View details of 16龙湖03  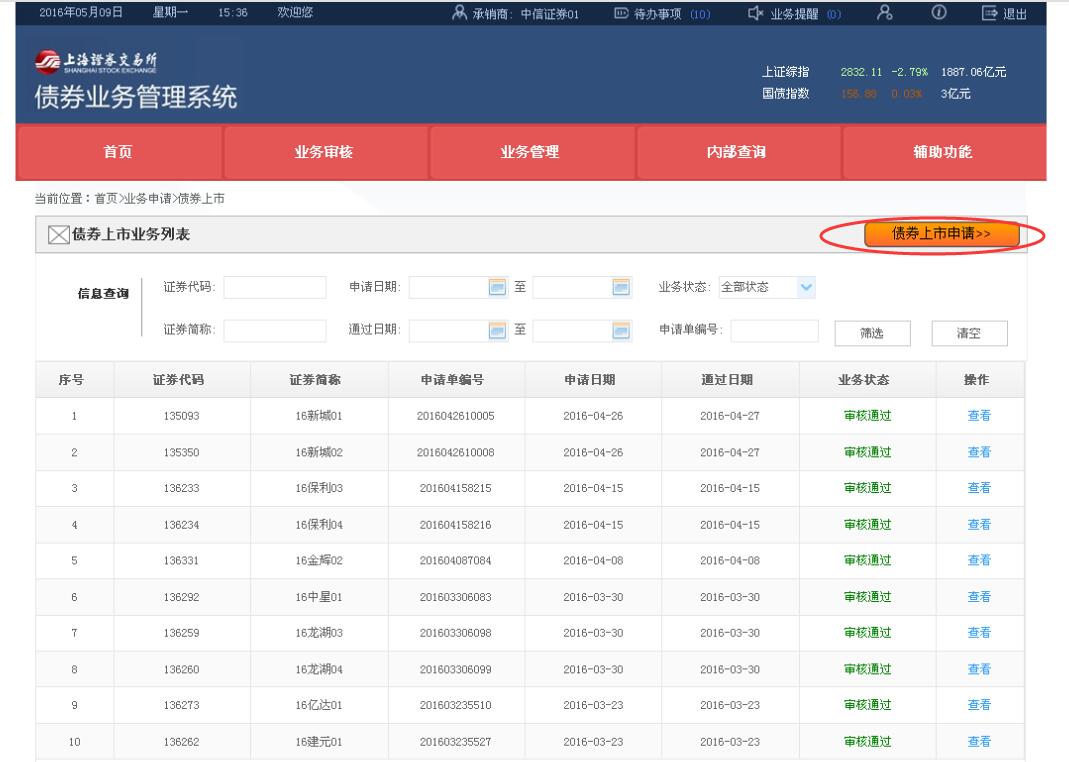pyautogui.click(x=979, y=633)
